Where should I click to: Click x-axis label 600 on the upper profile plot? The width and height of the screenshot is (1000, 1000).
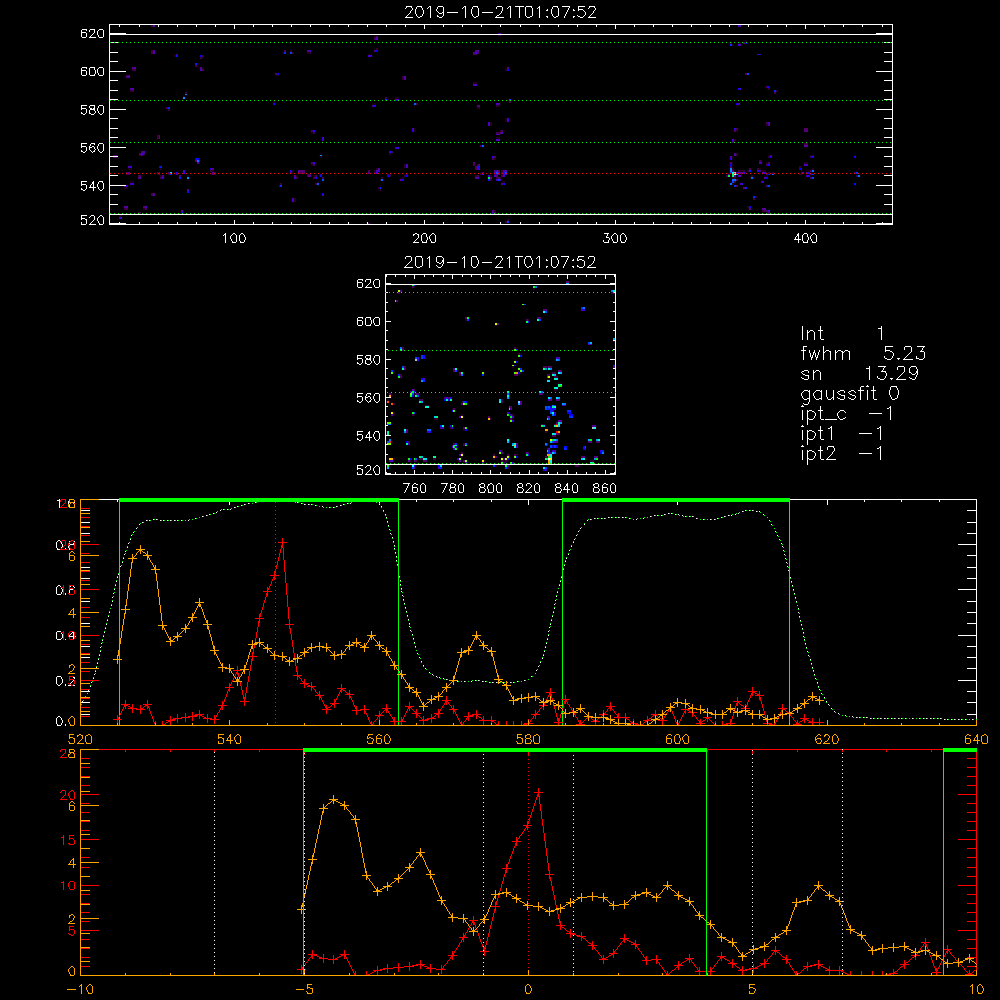coord(677,739)
